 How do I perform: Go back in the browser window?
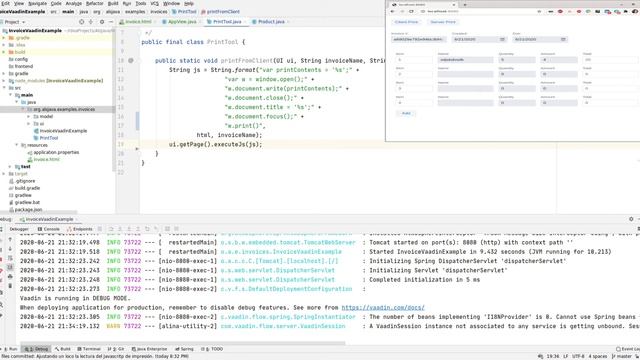pos(393,11)
